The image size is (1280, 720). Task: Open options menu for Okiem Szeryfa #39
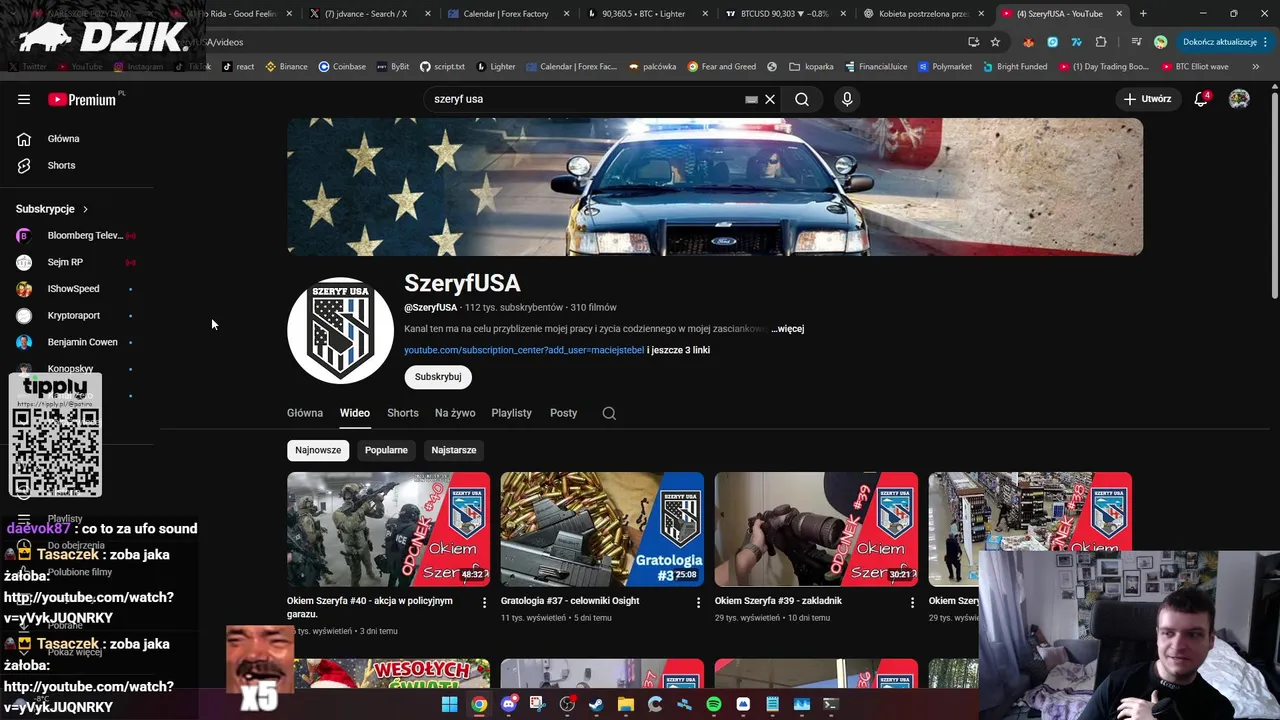point(911,603)
